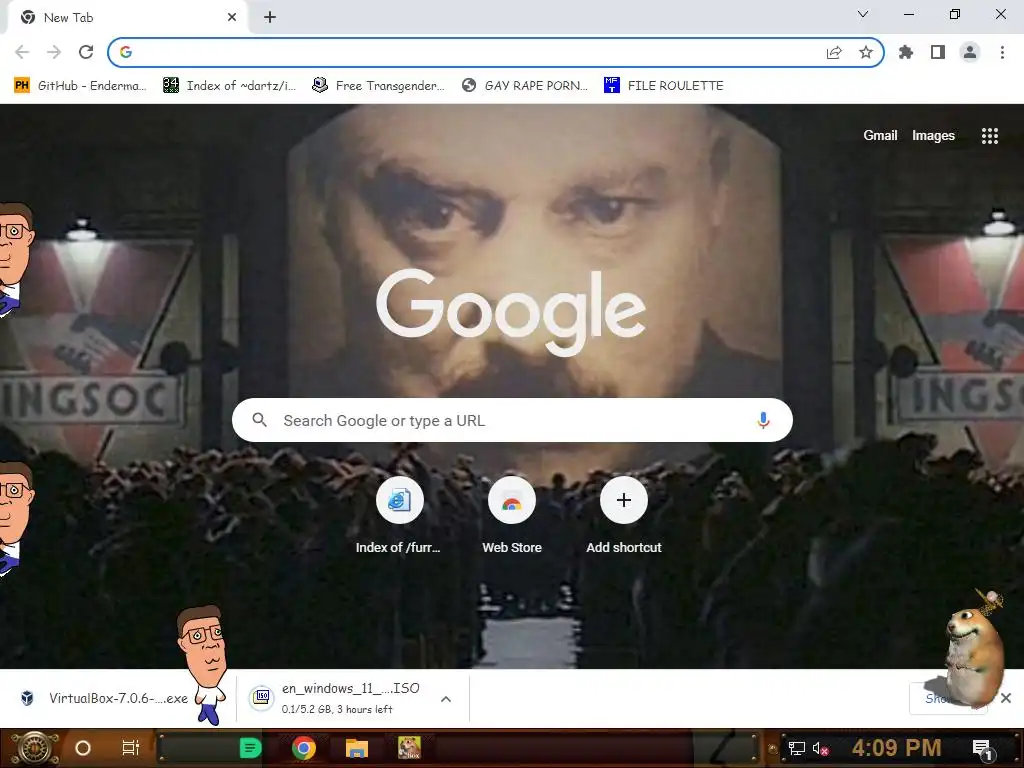The image size is (1024, 768).
Task: Select the New Tab tab
Action: (x=127, y=18)
